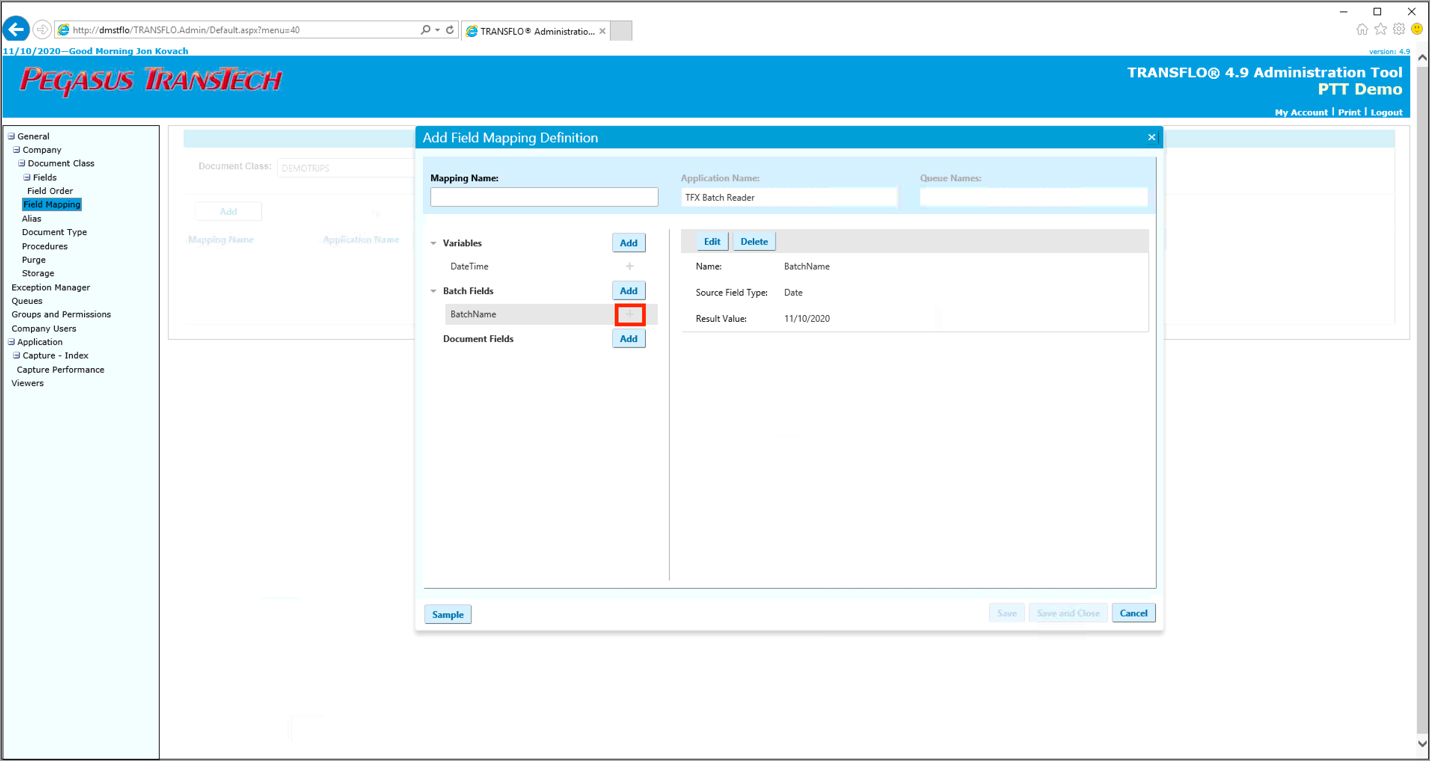
Task: Collapse the Capture - Index tree node
Action: (x=16, y=356)
